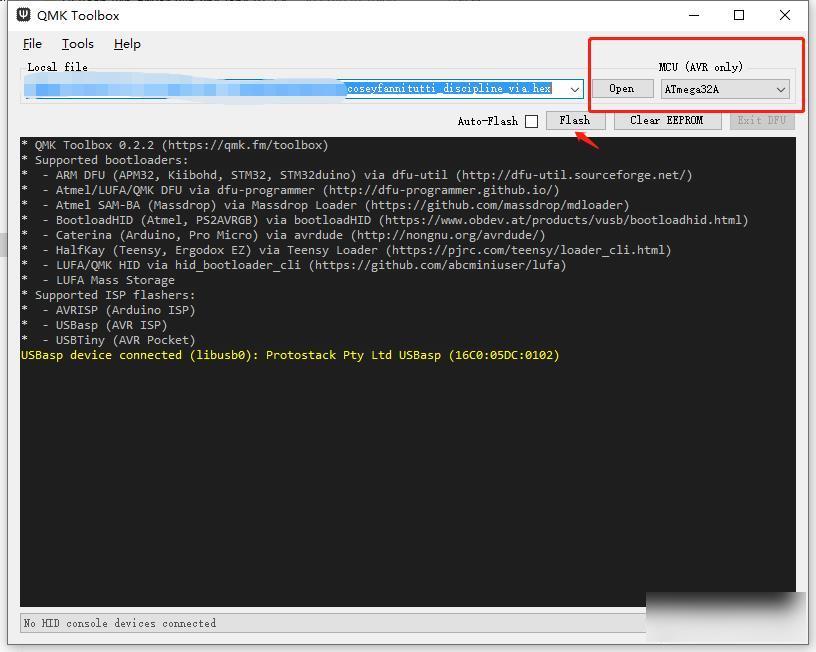
Task: Click the LUFA/QMK HID via hid_bootloader_cli line
Action: coord(294,265)
